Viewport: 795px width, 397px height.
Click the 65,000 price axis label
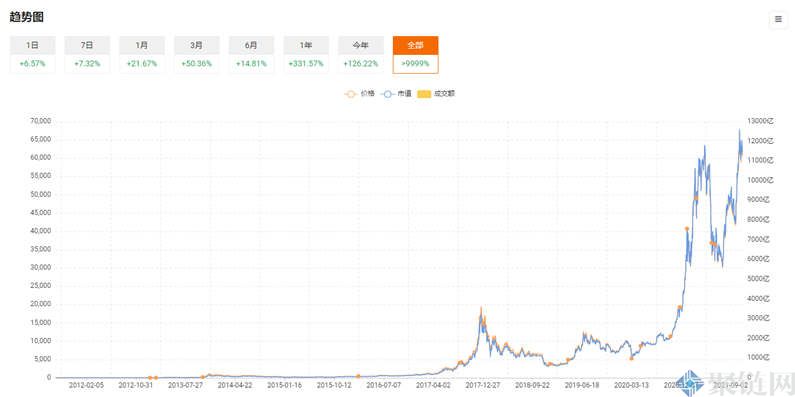42,139
